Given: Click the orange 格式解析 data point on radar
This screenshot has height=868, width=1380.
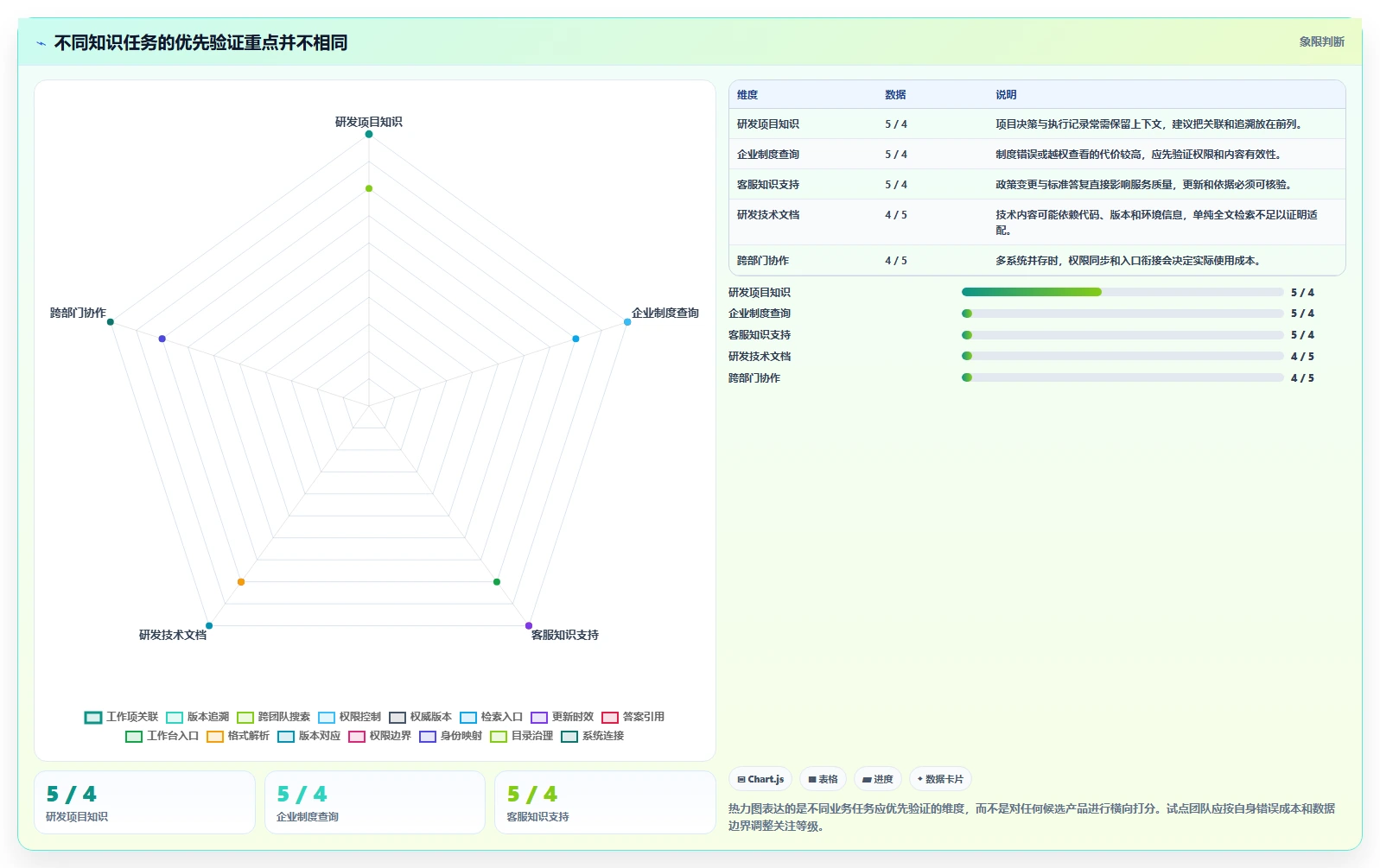Looking at the screenshot, I should (x=241, y=582).
